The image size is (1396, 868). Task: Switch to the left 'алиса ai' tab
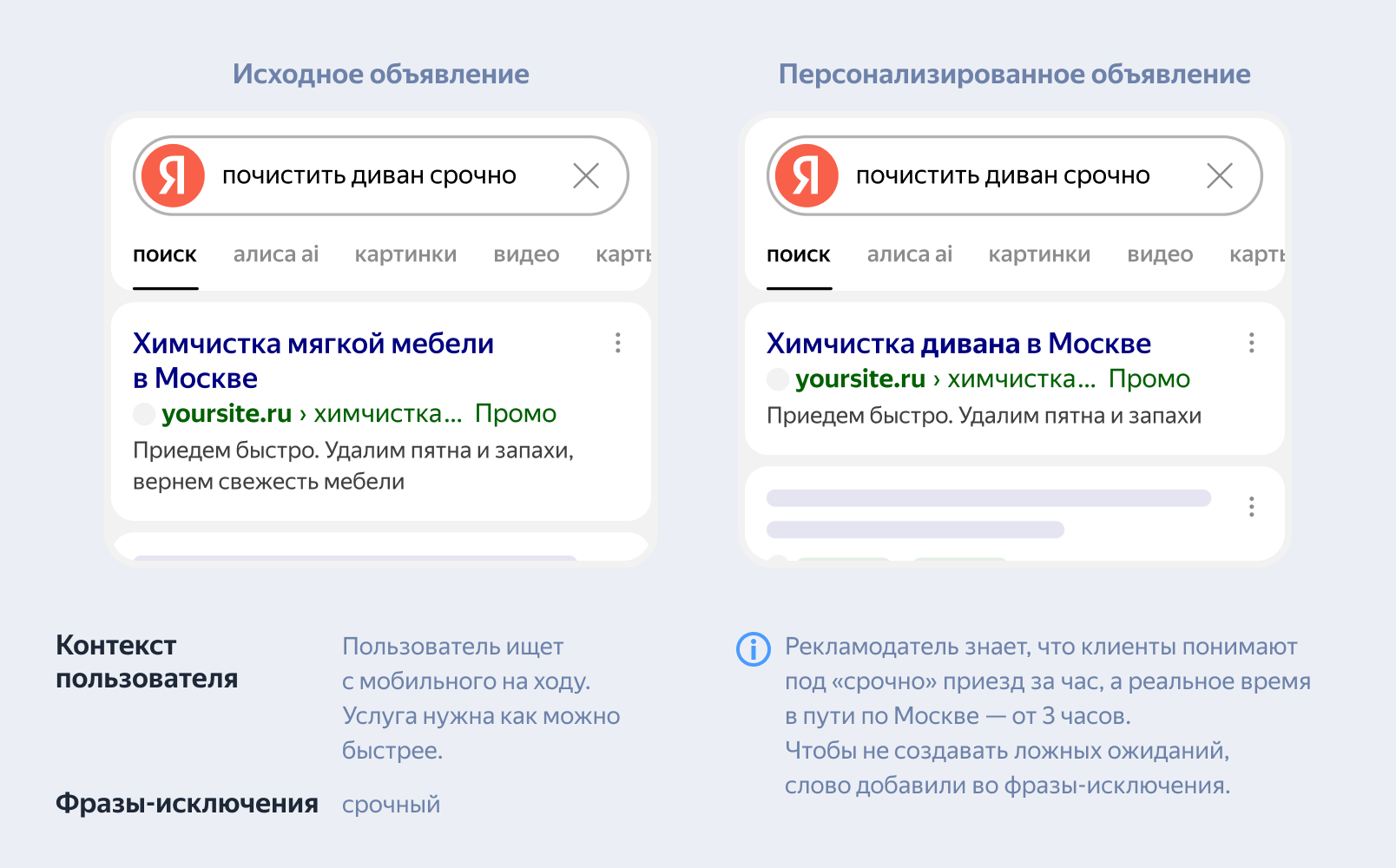(276, 254)
